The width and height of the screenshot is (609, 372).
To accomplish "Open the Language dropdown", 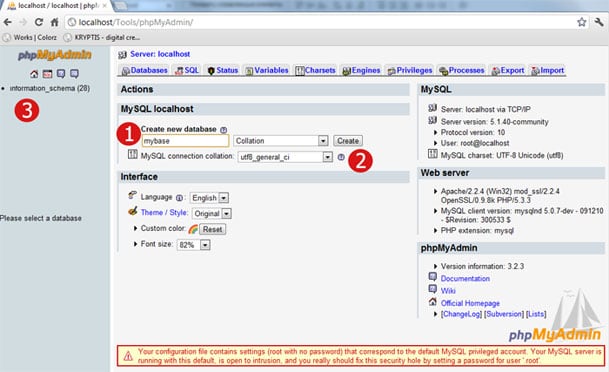I will point(209,198).
